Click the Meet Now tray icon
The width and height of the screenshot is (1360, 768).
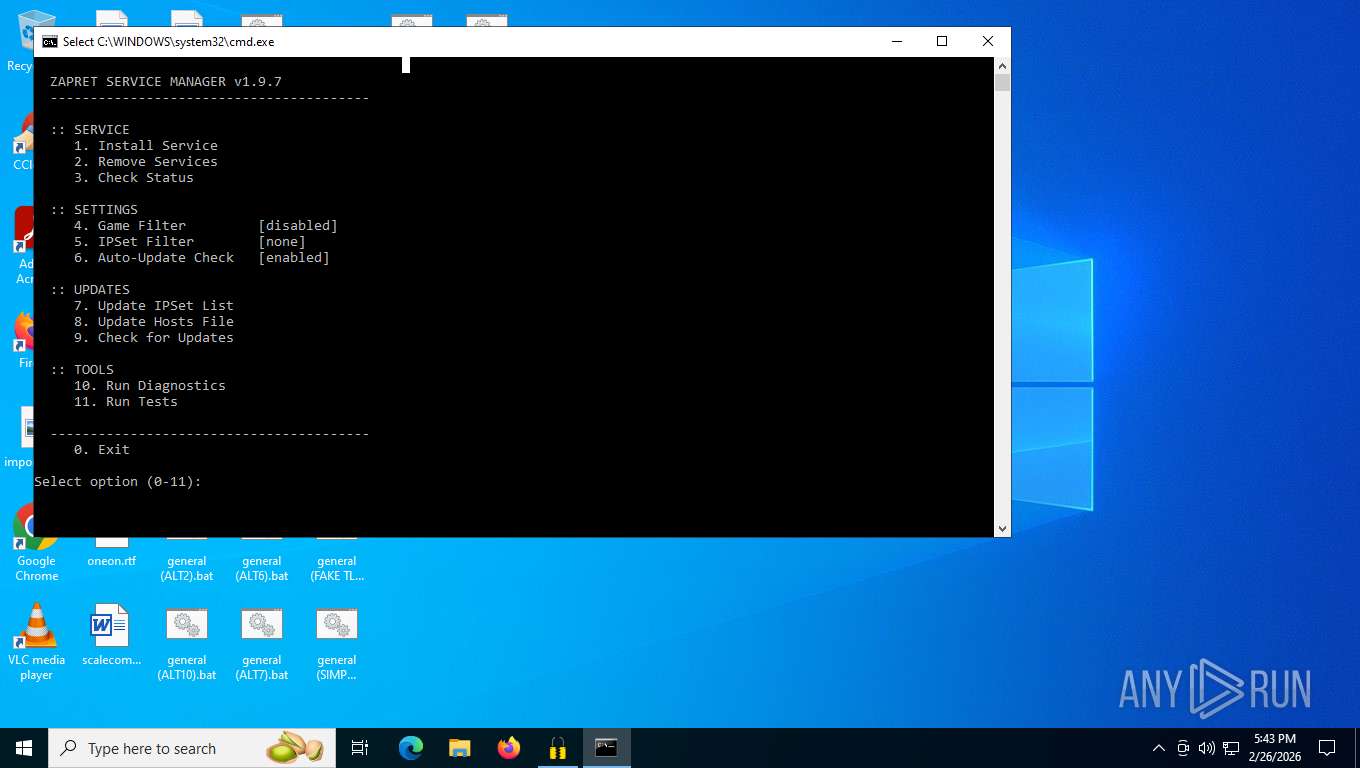[x=1183, y=748]
